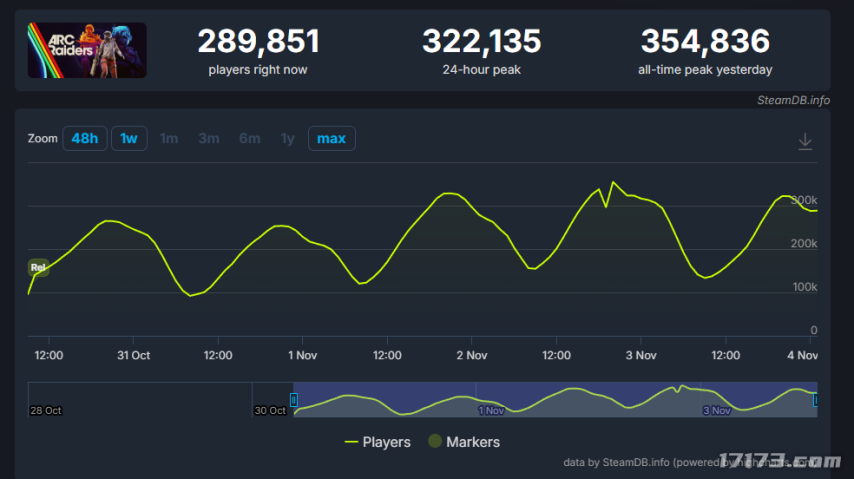The image size is (854, 479).
Task: Click 'data by SteamDB.info' footer text
Action: click(616, 462)
